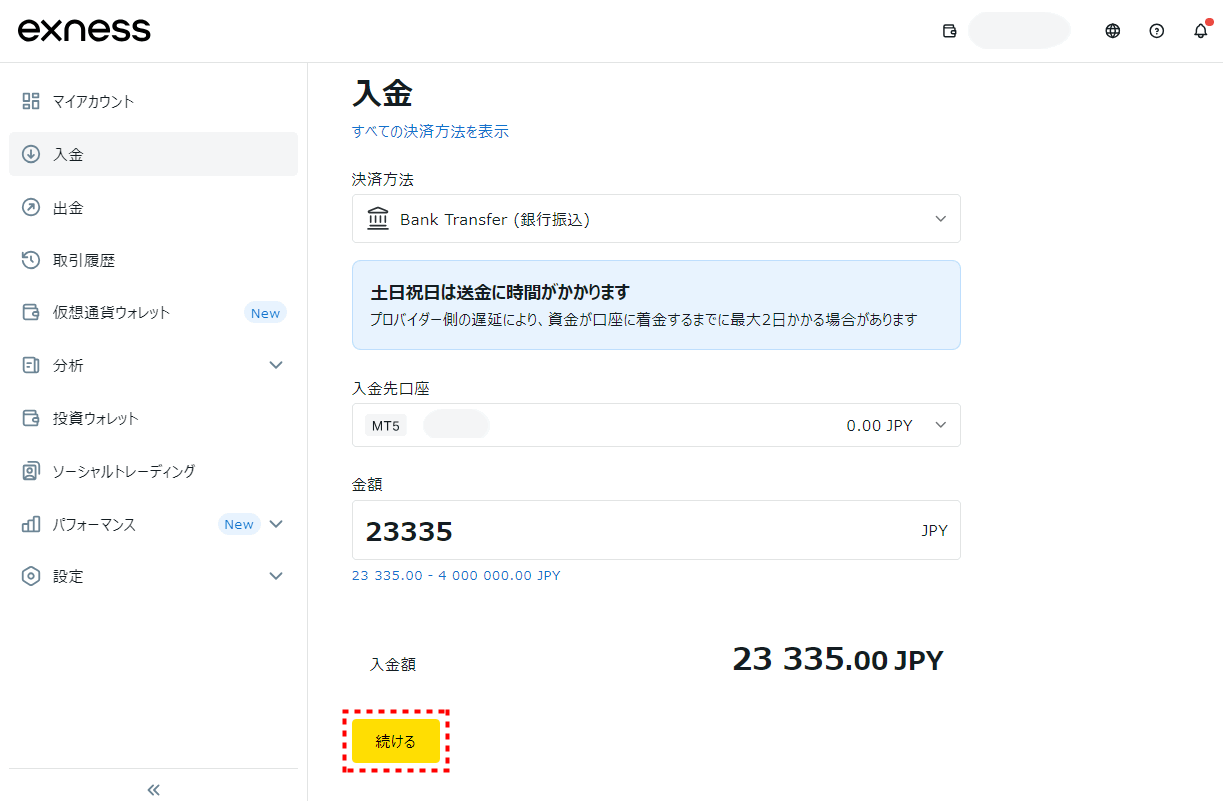Click the 0.00 JPY account balance
This screenshot has width=1223, height=801.
point(879,425)
